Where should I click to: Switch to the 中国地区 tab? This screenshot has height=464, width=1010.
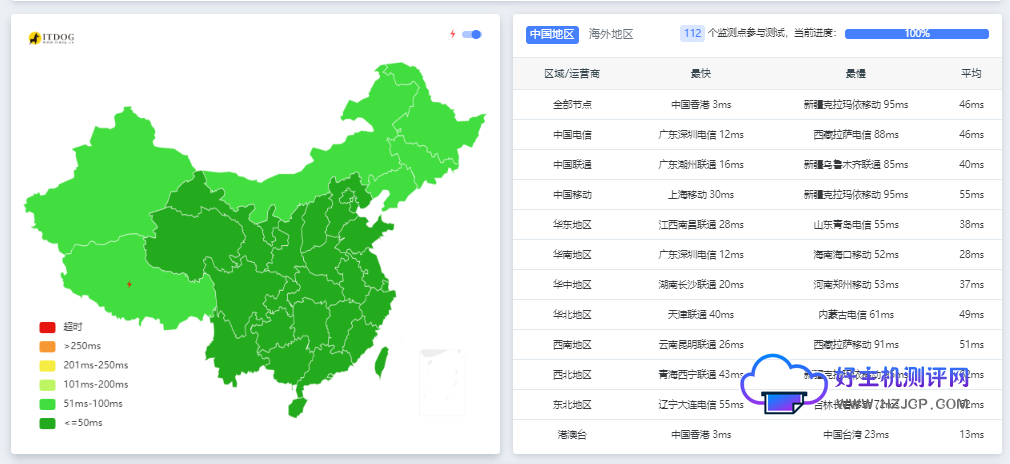point(552,34)
